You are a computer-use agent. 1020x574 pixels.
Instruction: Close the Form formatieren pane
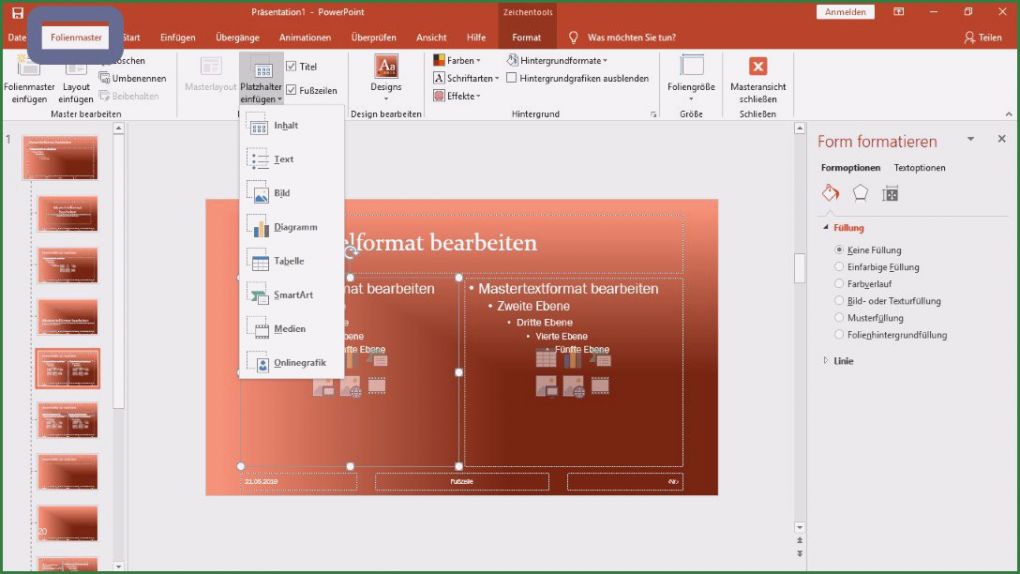point(1002,139)
